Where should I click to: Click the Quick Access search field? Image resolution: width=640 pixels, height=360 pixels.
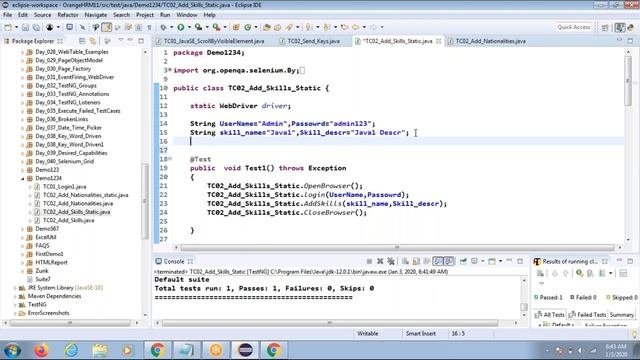click(x=573, y=27)
